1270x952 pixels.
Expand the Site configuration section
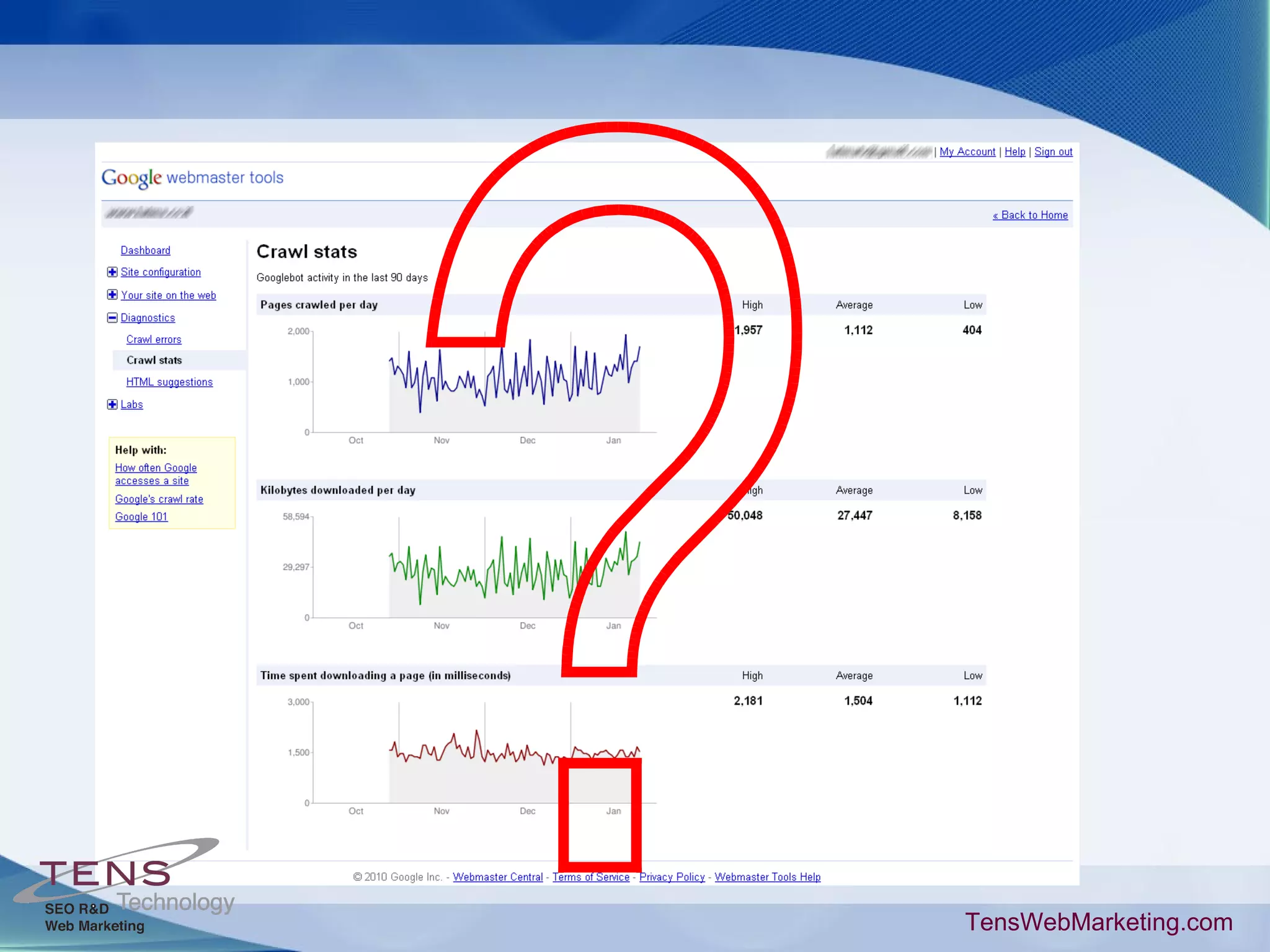[112, 272]
